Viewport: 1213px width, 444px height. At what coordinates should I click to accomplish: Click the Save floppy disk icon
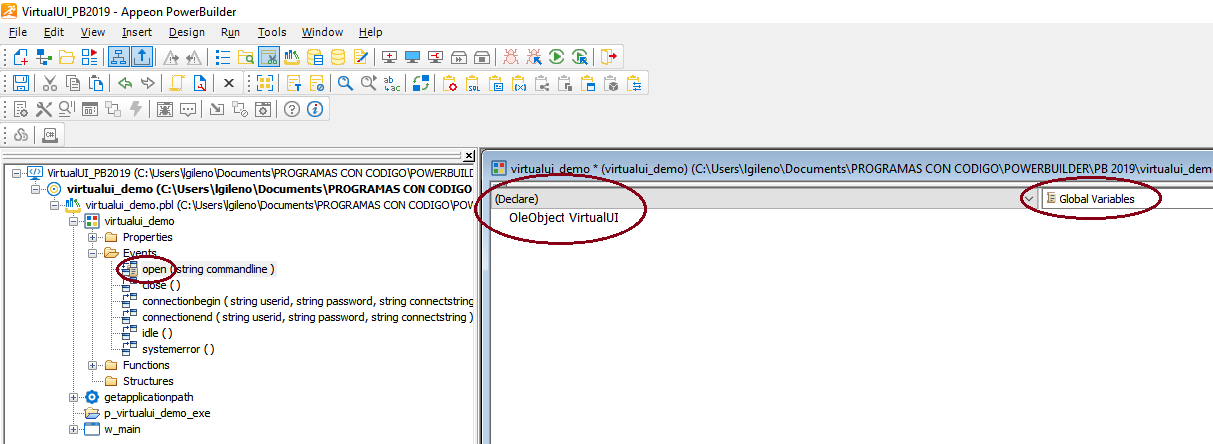[21, 83]
